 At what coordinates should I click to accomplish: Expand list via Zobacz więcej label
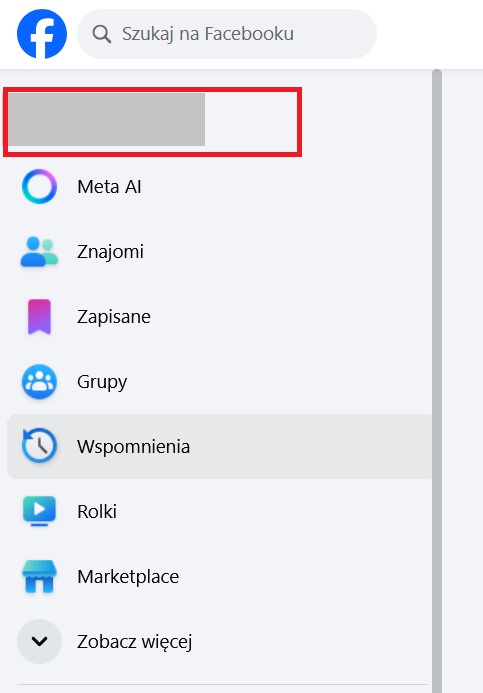134,642
